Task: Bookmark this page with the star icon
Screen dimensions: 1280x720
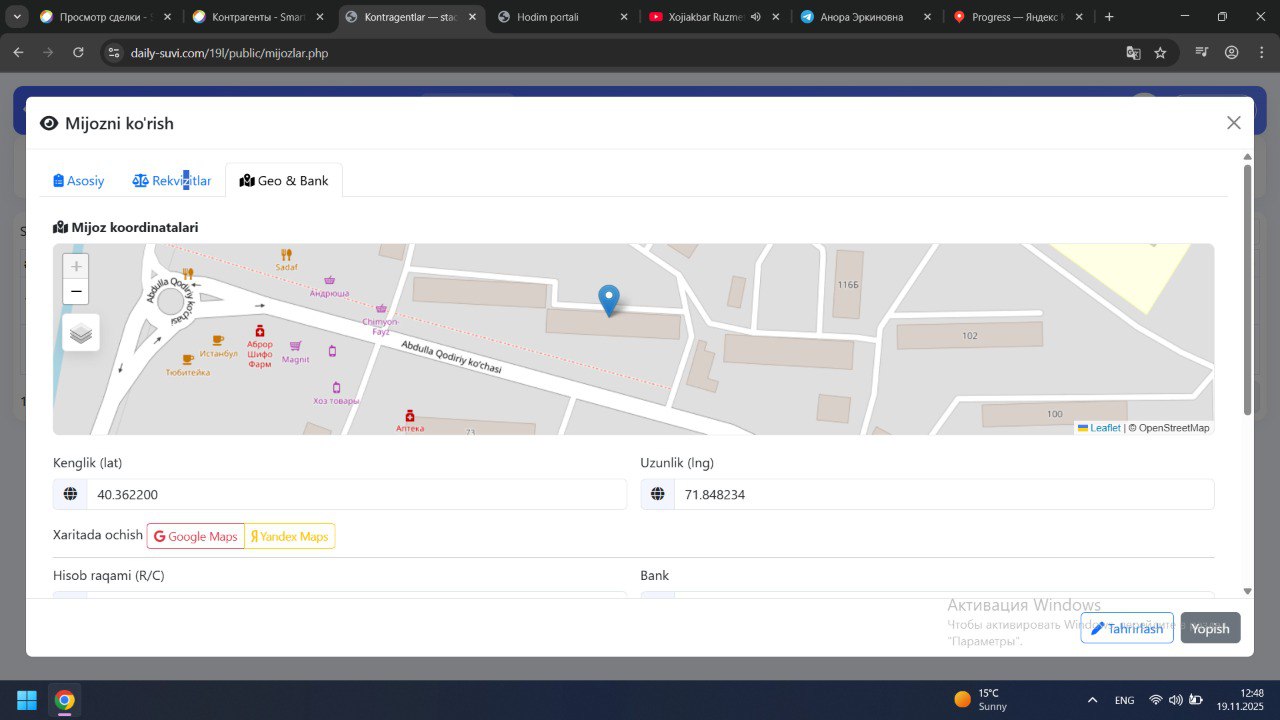Action: coord(1160,53)
